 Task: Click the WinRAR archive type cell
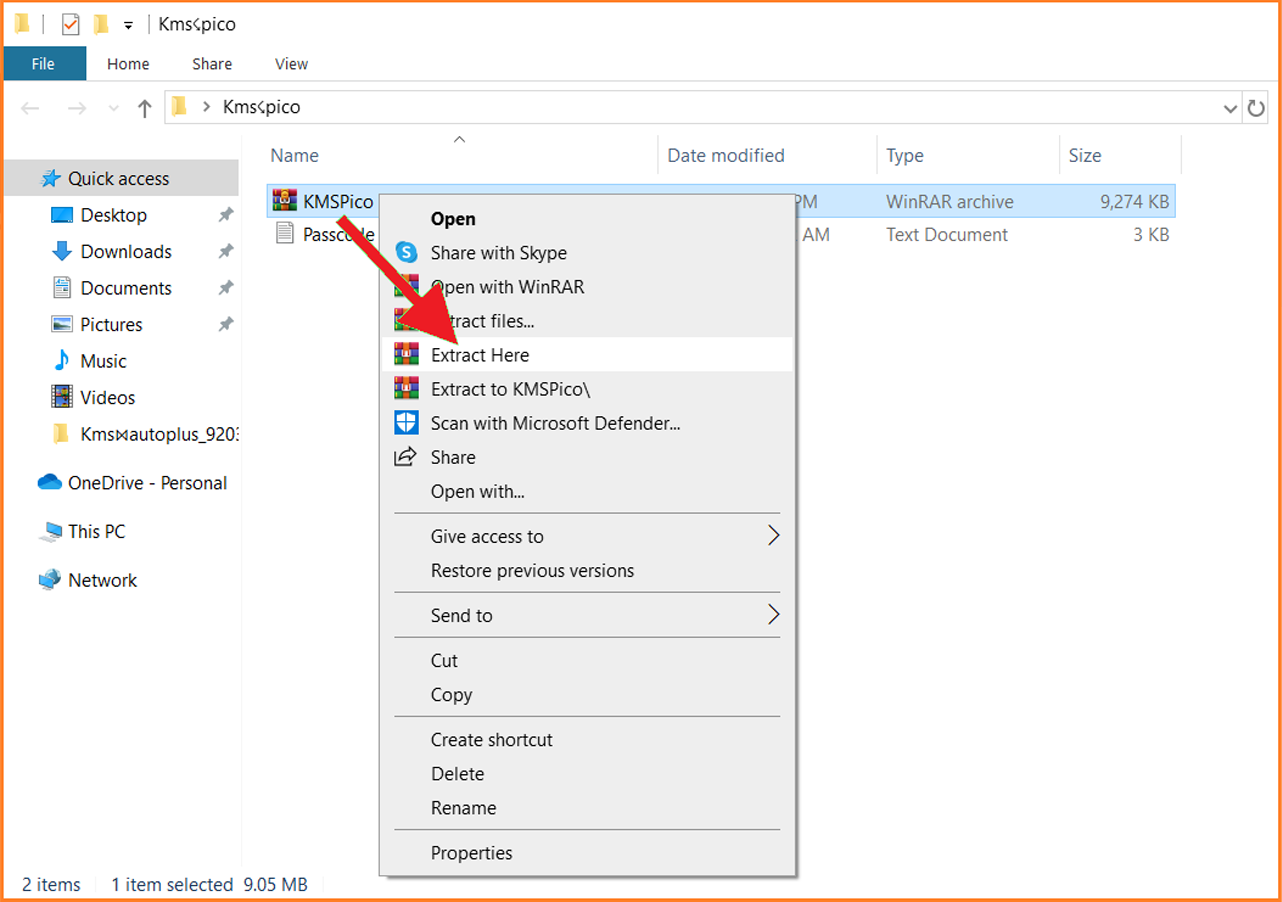pyautogui.click(x=950, y=201)
